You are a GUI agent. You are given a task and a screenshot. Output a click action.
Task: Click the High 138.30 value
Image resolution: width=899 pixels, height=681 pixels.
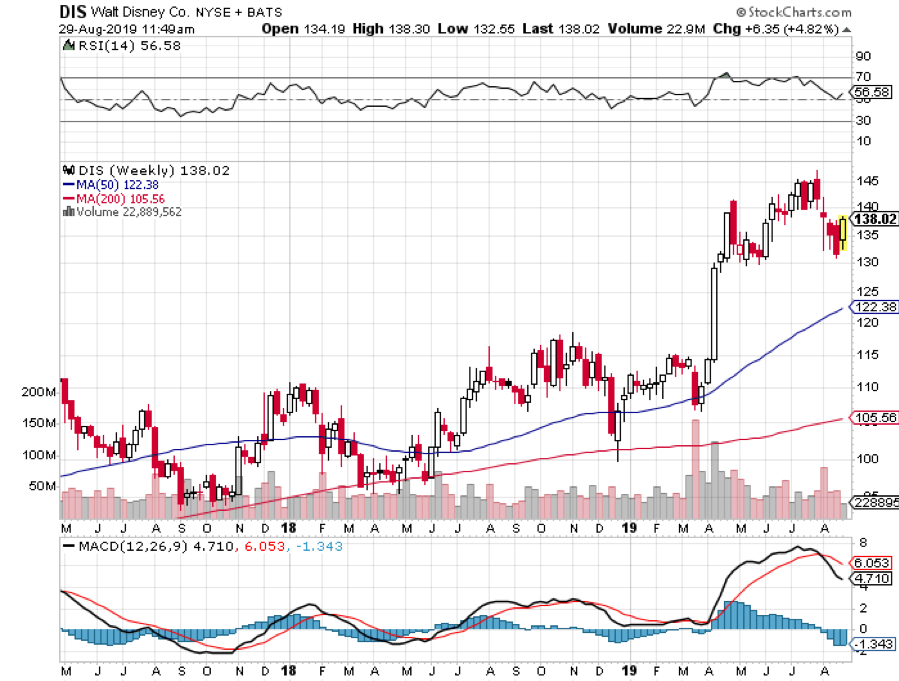pyautogui.click(x=391, y=29)
